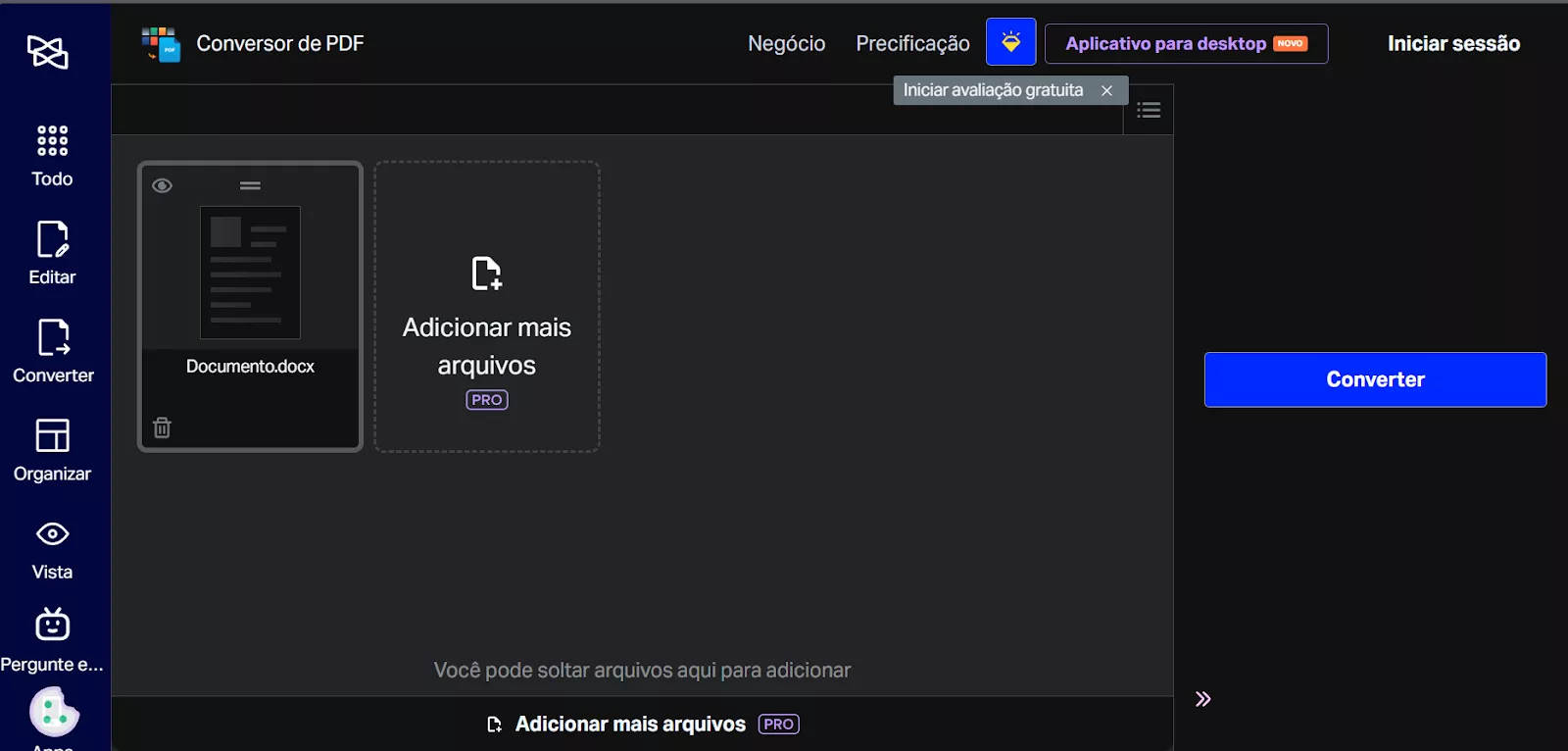This screenshot has height=751, width=1568.
Task: Delete Documento.docx with the trash icon
Action: point(163,427)
